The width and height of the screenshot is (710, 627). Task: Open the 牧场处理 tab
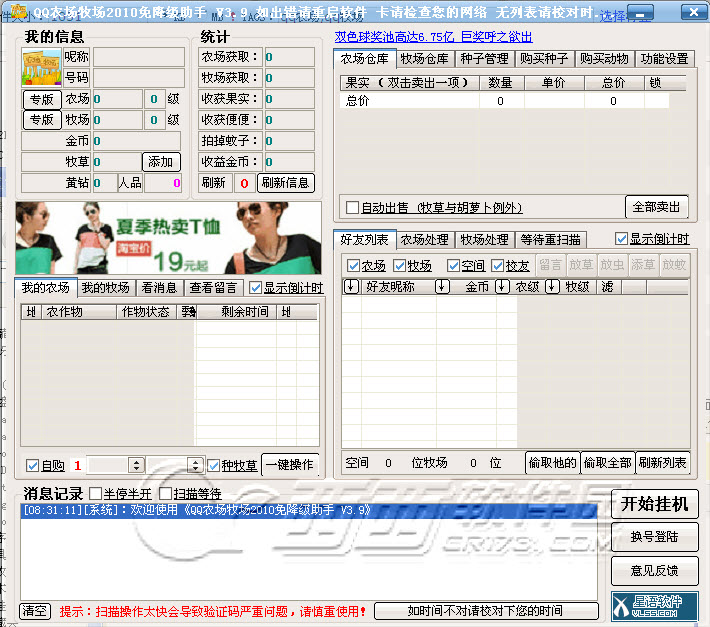coord(484,240)
